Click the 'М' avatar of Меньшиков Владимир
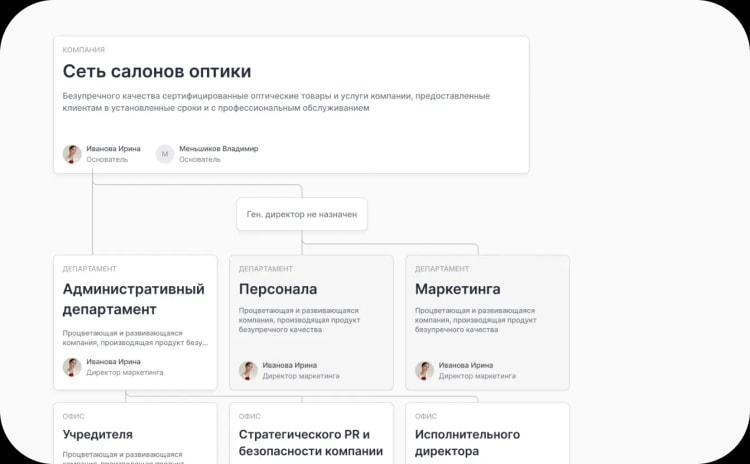750x464 pixels. (x=165, y=154)
